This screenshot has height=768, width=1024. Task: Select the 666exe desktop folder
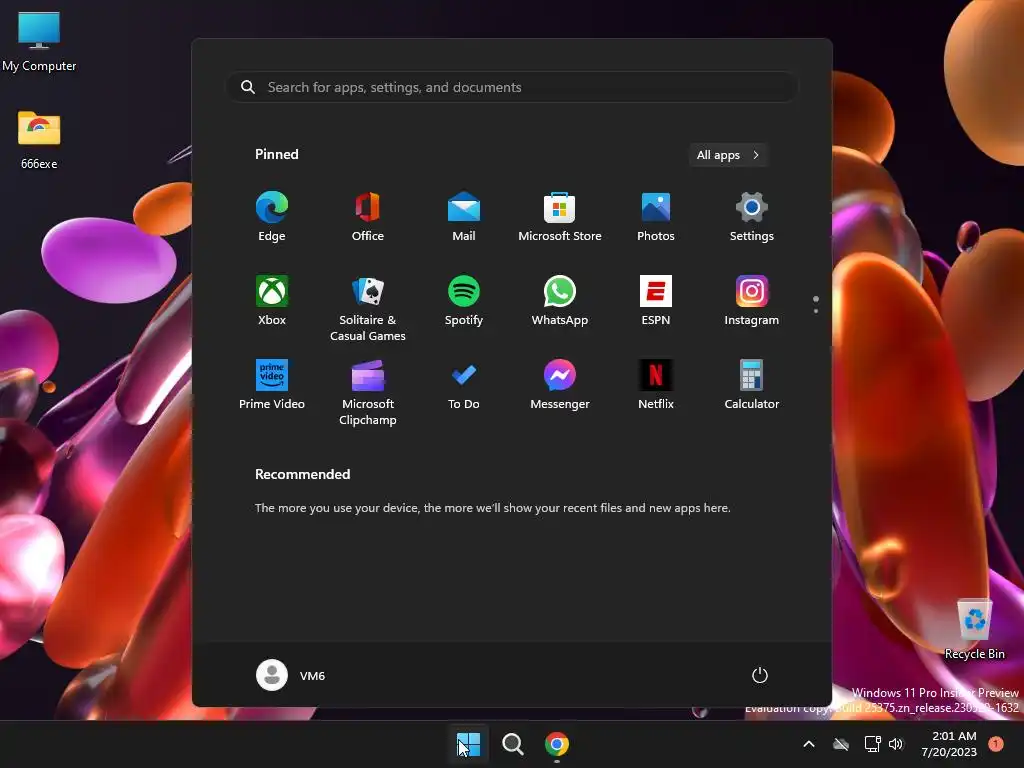point(39,140)
